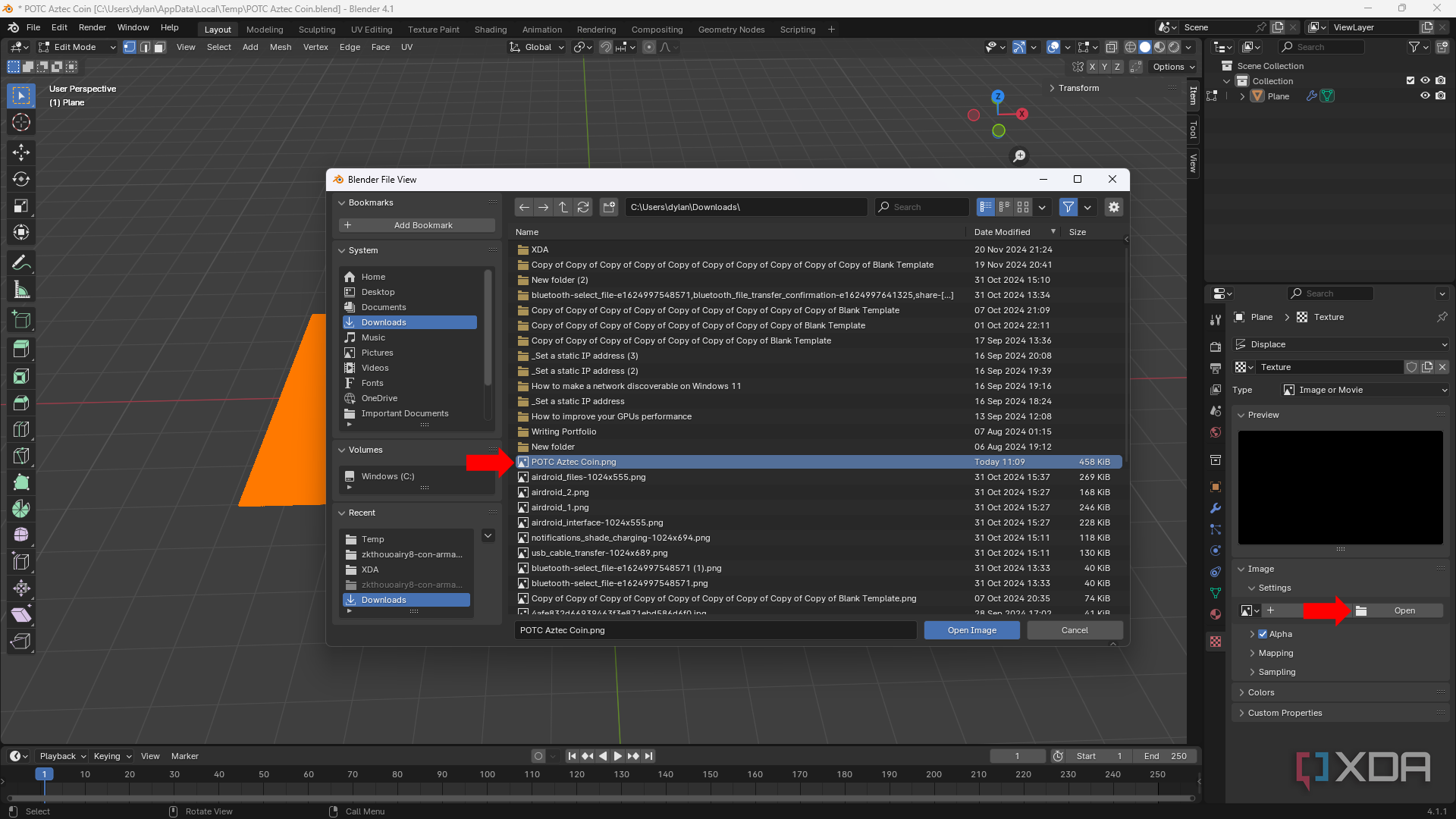Select the Move tool in the viewport toolbar
The width and height of the screenshot is (1456, 819).
click(20, 152)
